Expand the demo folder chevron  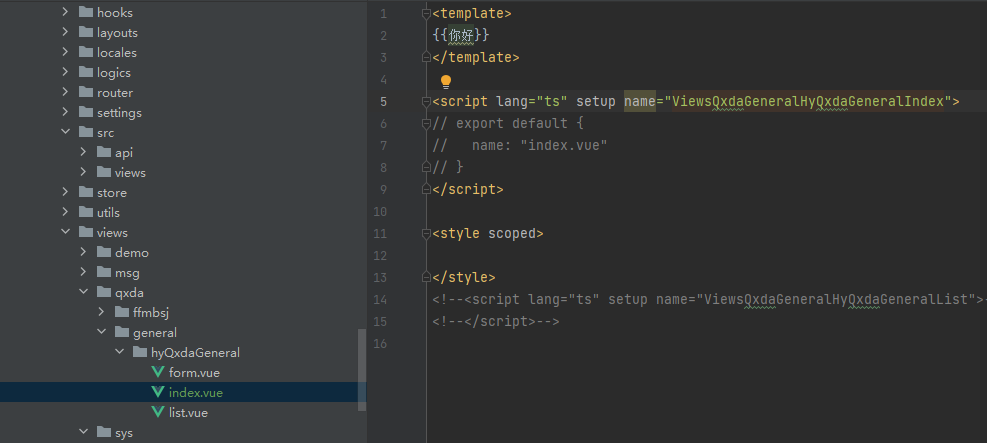[83, 252]
